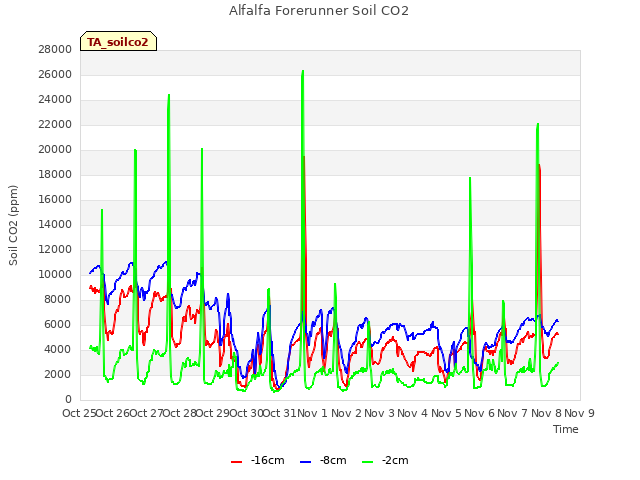Click the 24000 y-axis tick label
This screenshot has width=640, height=480.
(x=55, y=99)
